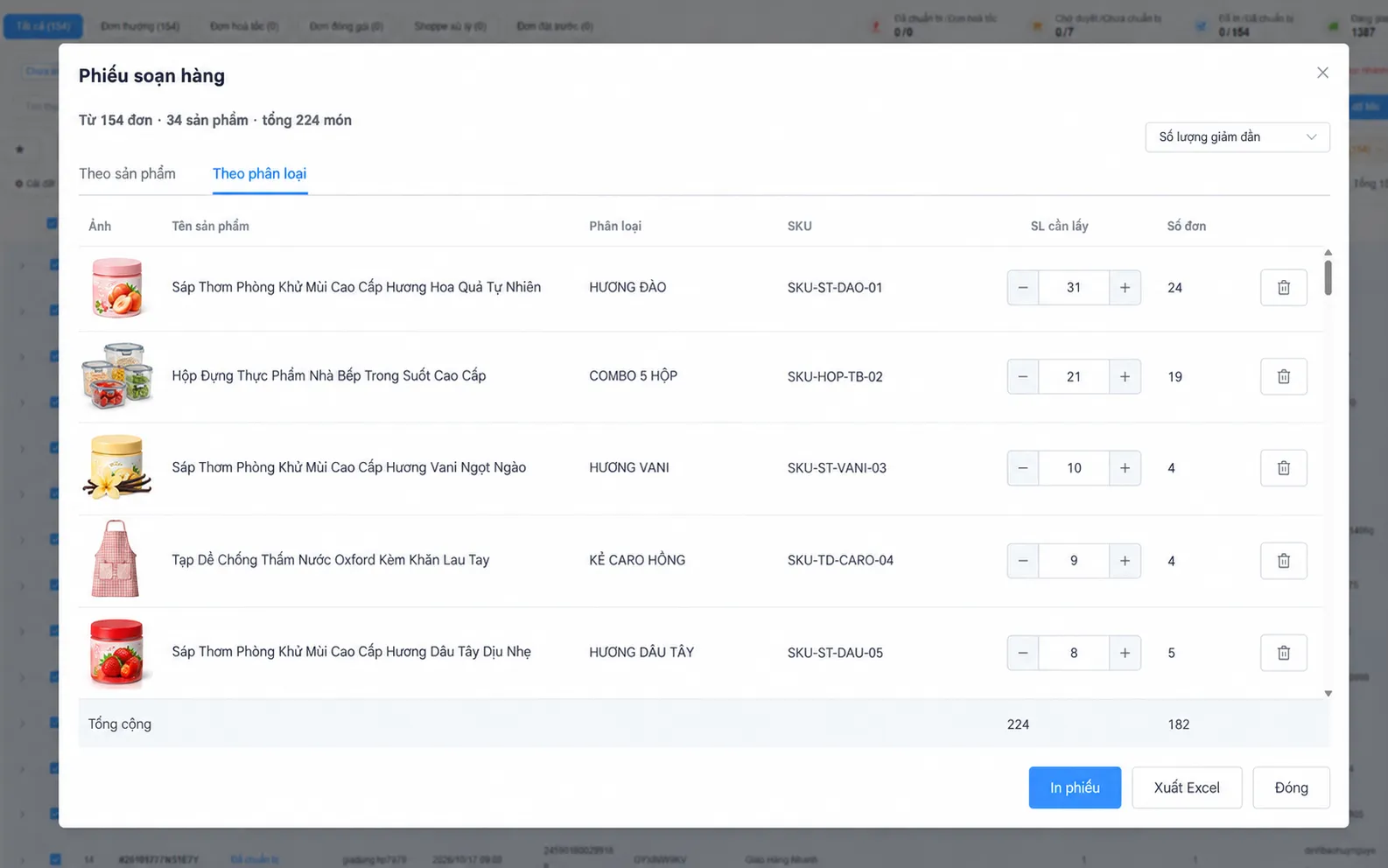Screen dimensions: 1388x868
Task: Open food container combo product thumbnail
Action: [x=117, y=376]
